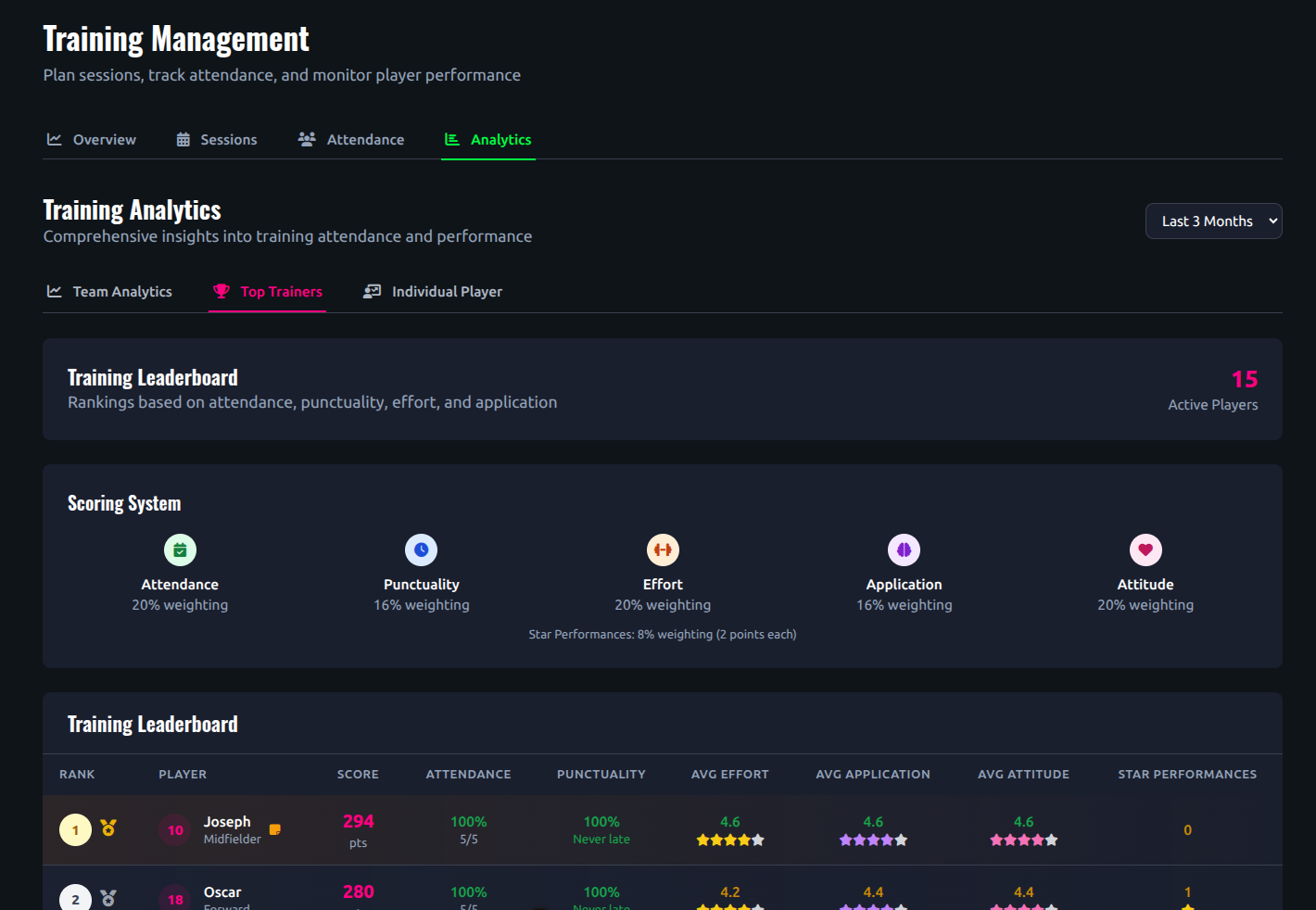Select the Top Trainers sub-tab
Screen dimensions: 1316x910
pos(268,292)
